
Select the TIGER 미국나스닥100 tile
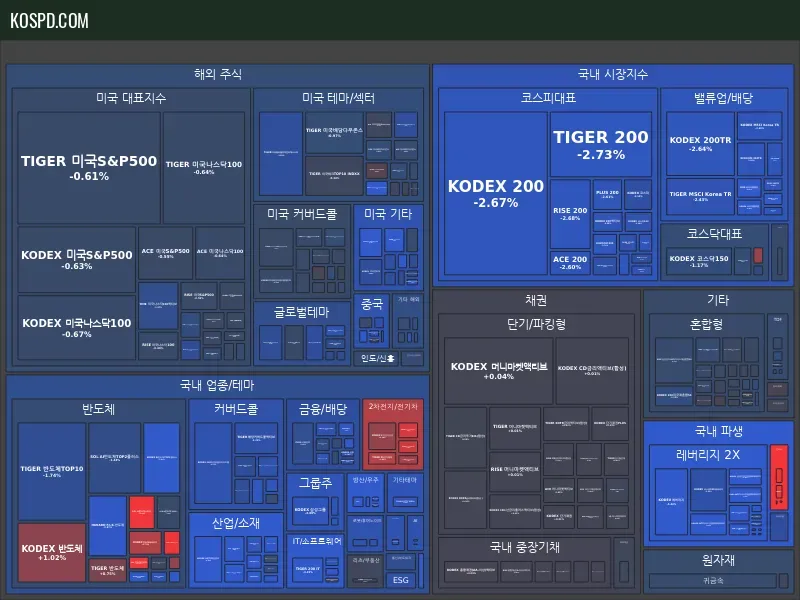[x=204, y=168]
